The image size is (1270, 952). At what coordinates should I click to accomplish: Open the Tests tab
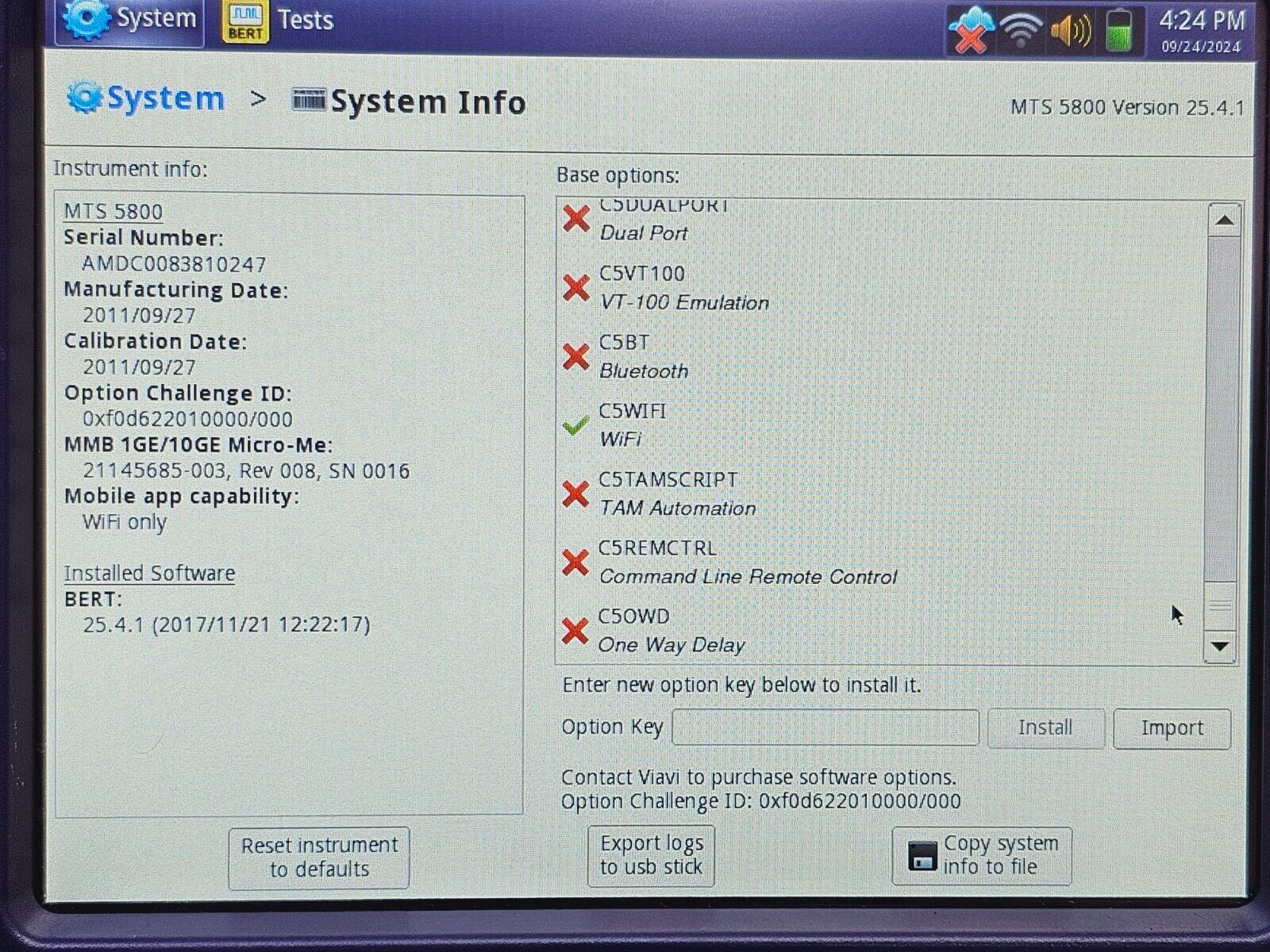(305, 21)
